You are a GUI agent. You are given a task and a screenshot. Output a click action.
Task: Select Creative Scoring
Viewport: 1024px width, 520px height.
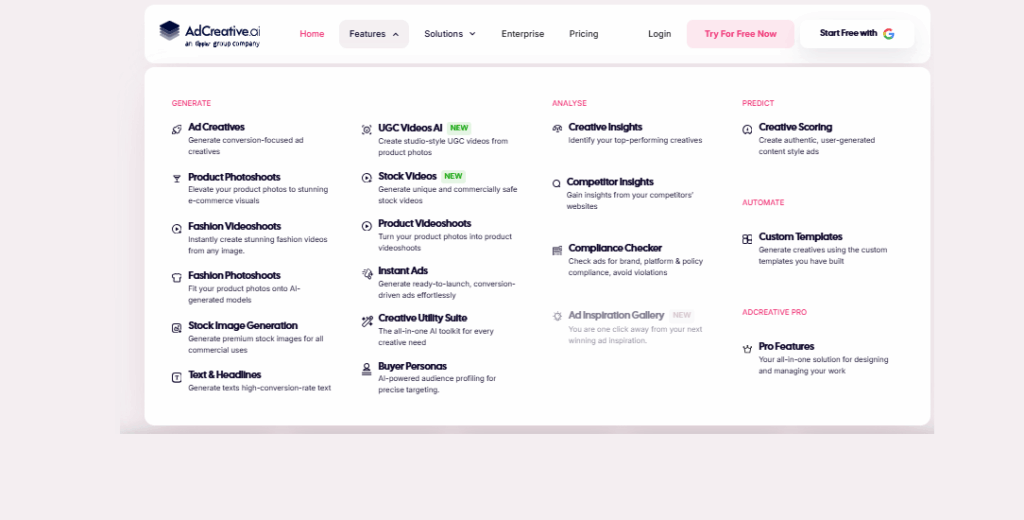(x=795, y=127)
